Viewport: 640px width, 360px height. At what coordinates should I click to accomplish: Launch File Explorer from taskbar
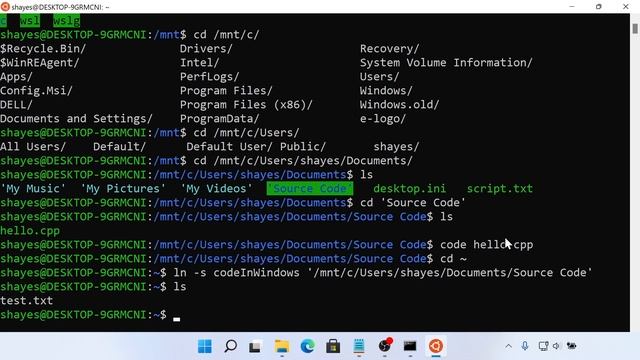coord(282,346)
